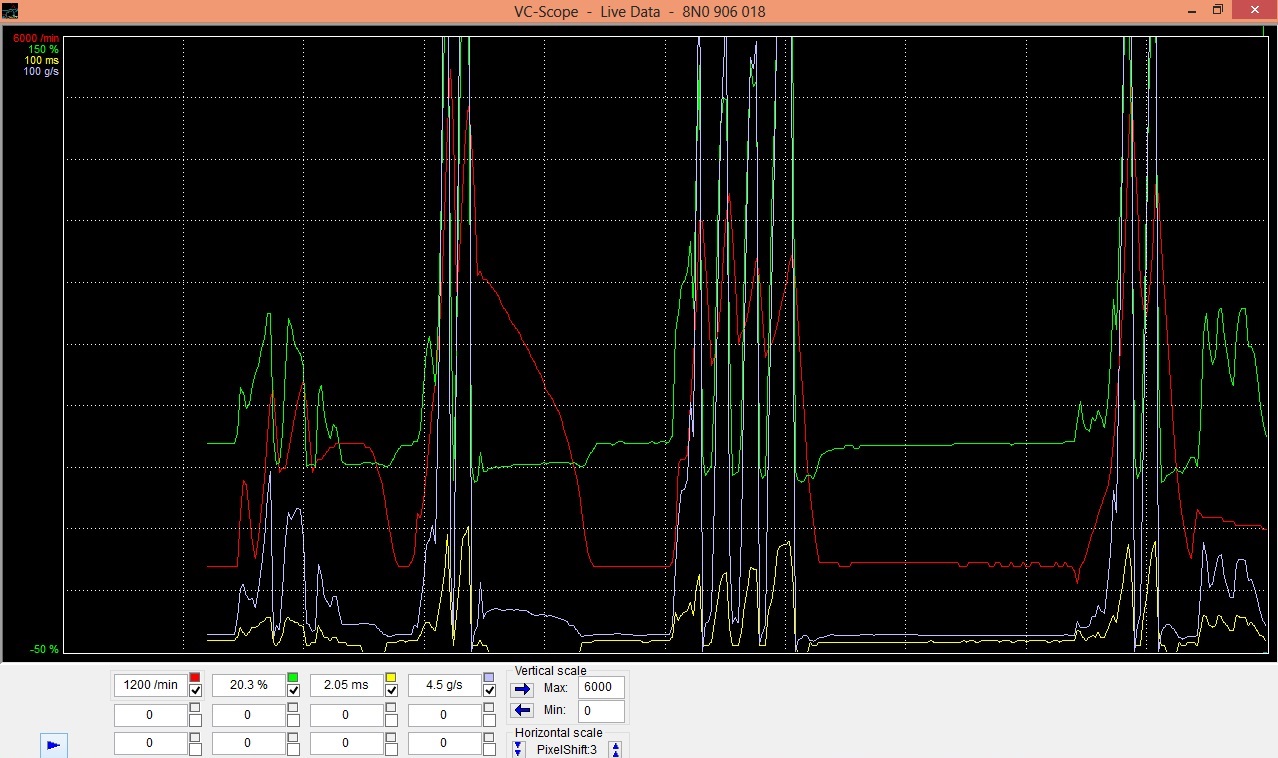1278x758 pixels.
Task: Click the Min: label
Action: (x=556, y=710)
